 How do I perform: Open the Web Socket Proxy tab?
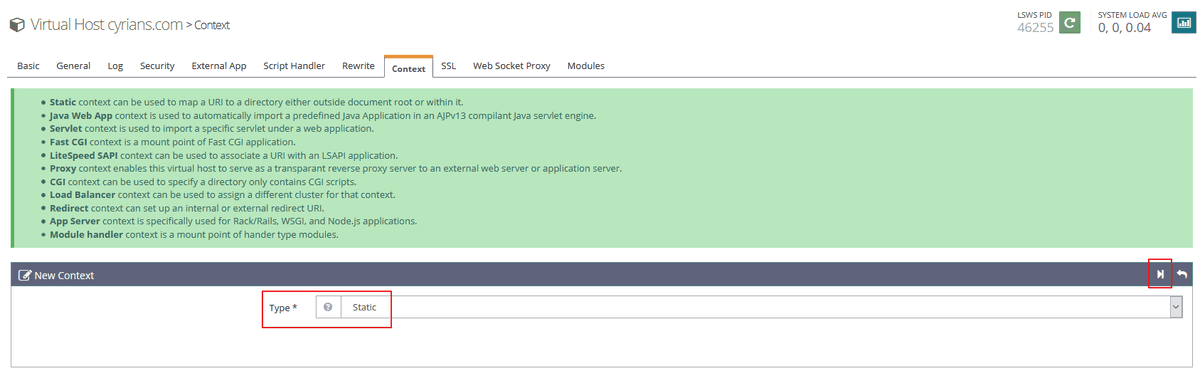click(512, 66)
